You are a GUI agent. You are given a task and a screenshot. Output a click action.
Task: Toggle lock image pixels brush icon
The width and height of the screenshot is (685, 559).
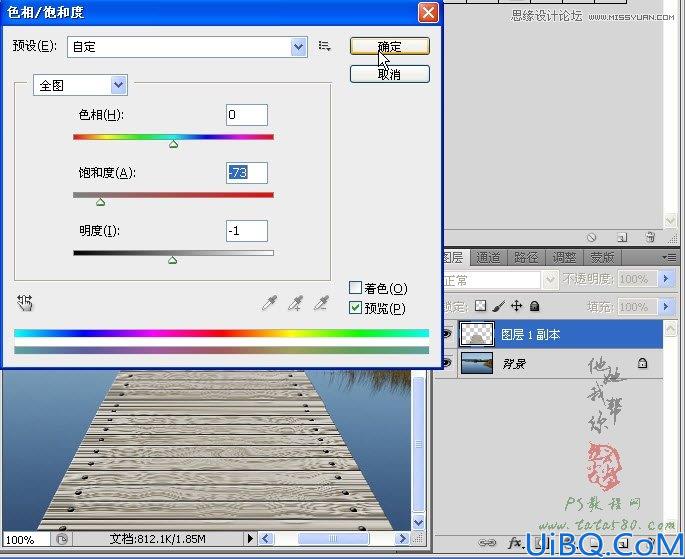(498, 306)
